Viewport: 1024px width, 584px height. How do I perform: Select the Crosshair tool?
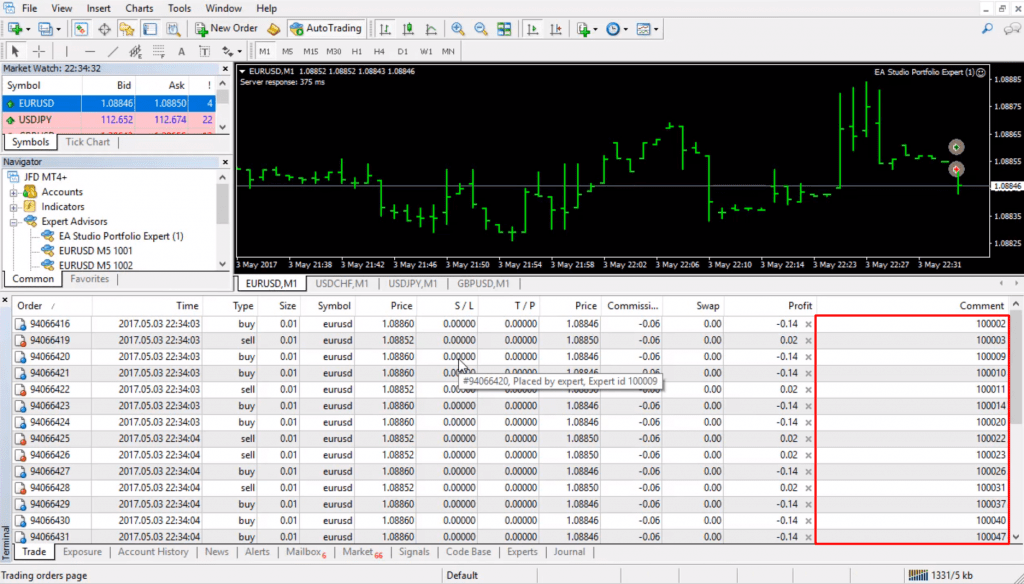click(x=39, y=51)
